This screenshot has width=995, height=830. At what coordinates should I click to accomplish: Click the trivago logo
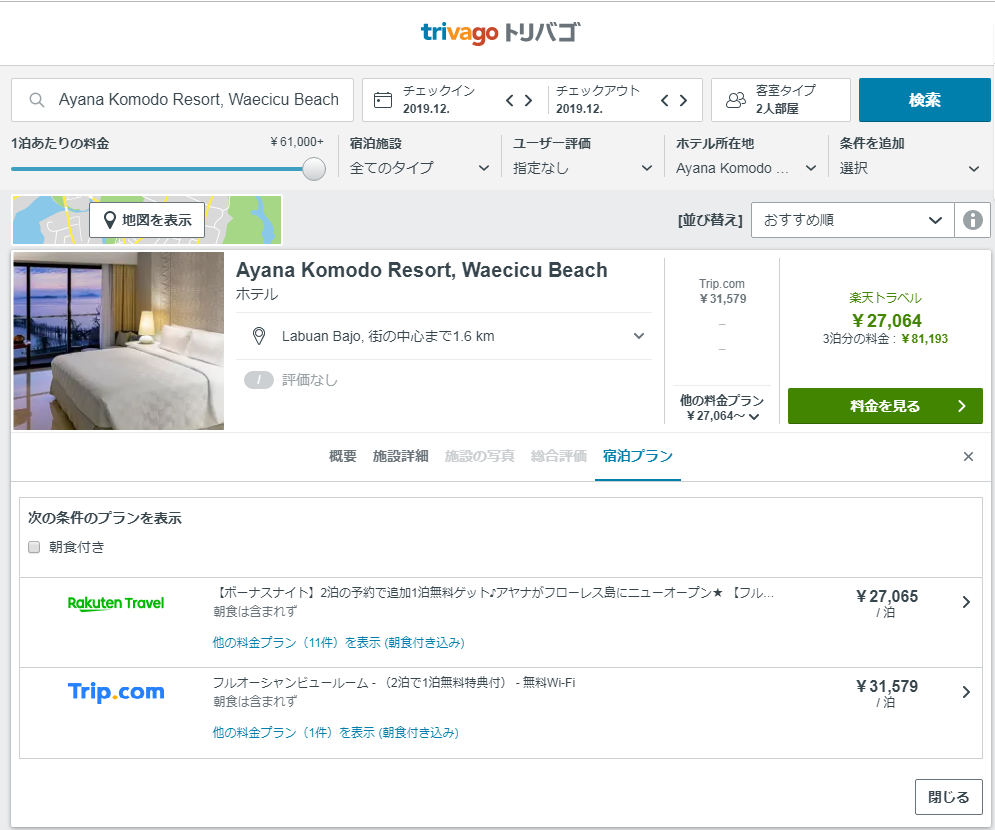pyautogui.click(x=500, y=32)
